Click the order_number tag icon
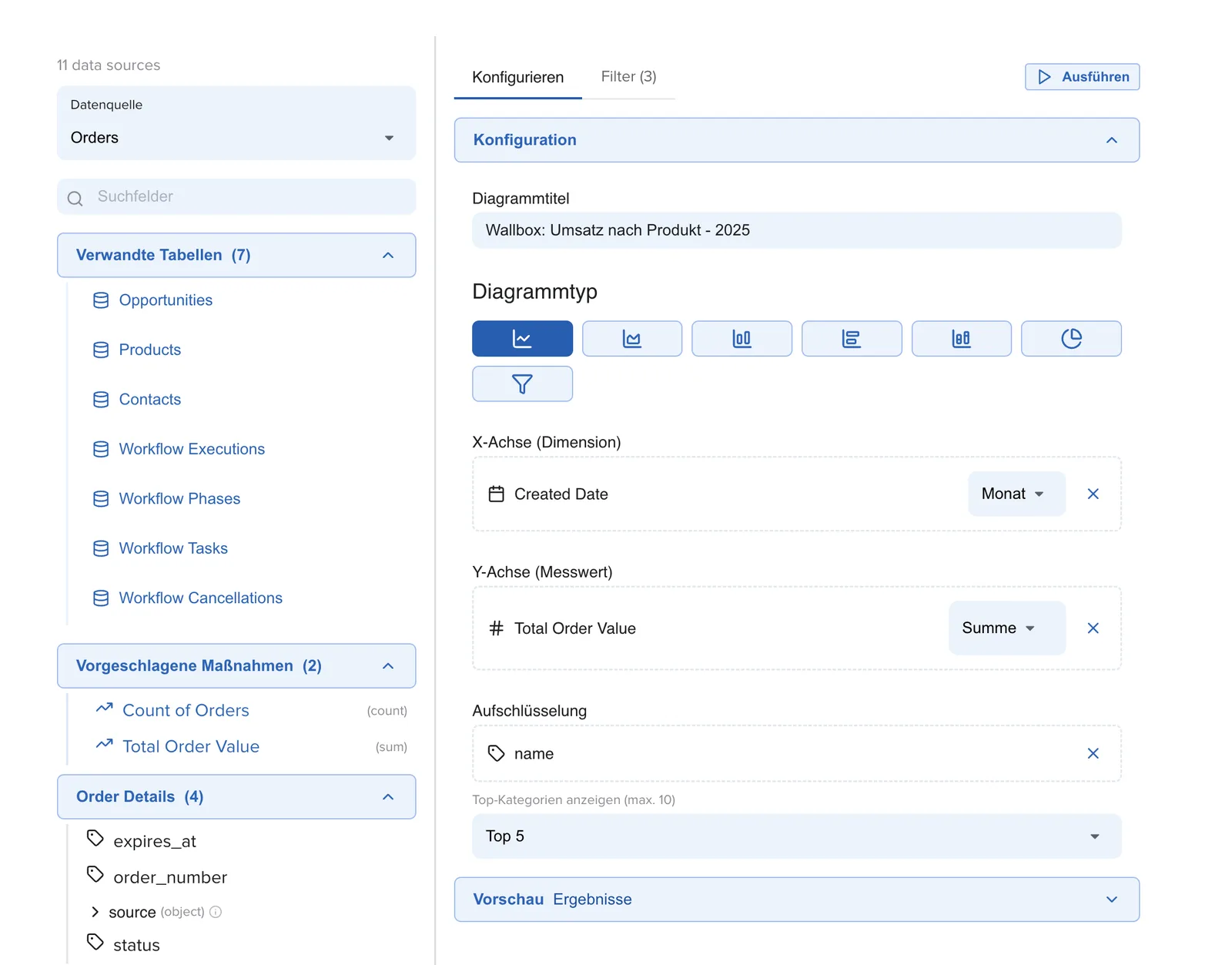 pyautogui.click(x=95, y=874)
